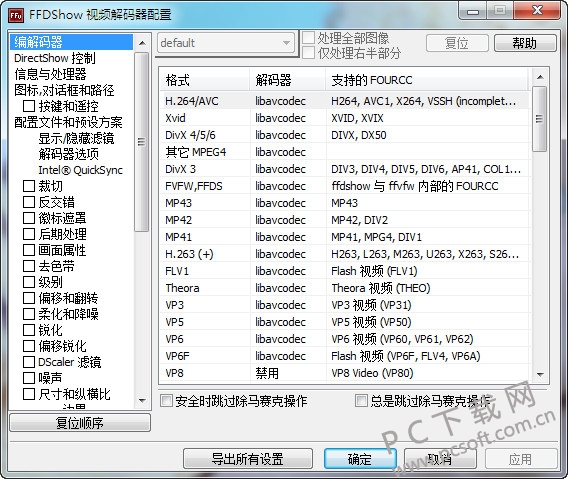The width and height of the screenshot is (568, 479).
Task: Click the 确定 button
Action: point(360,459)
